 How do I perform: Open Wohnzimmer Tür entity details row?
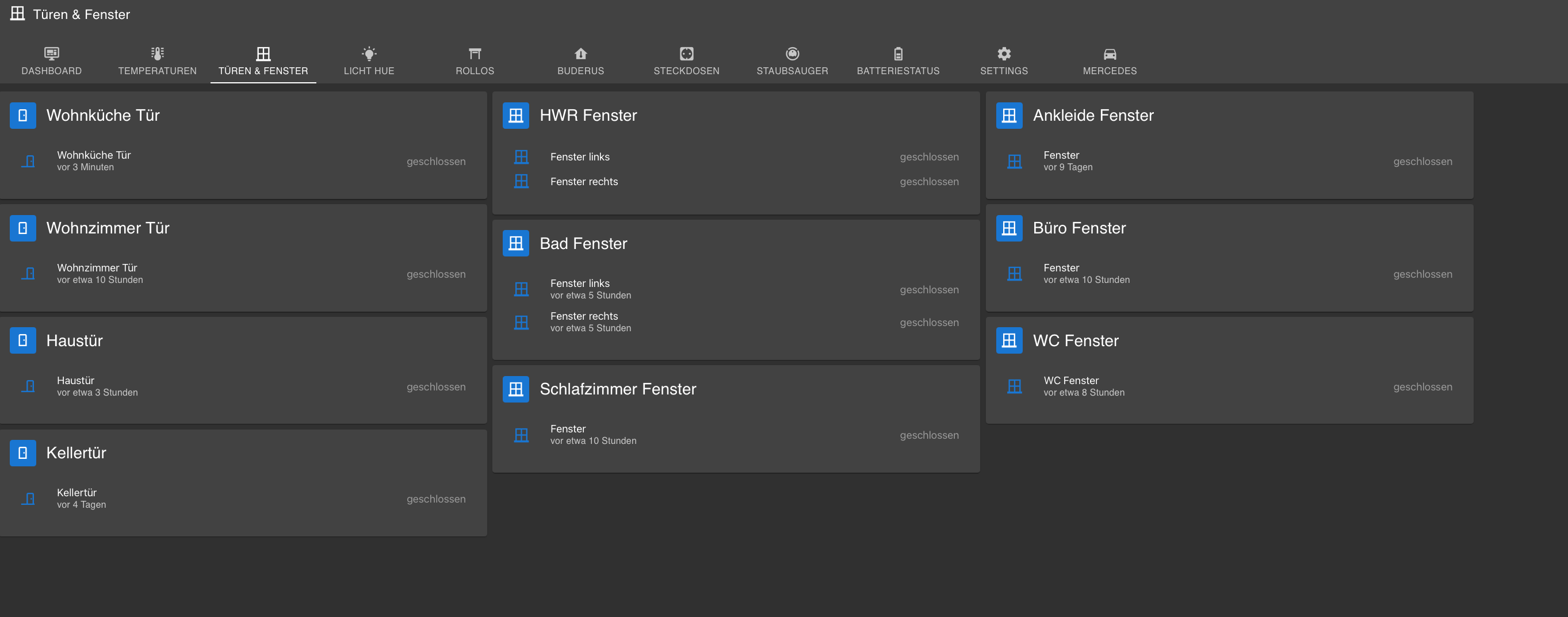tap(243, 274)
